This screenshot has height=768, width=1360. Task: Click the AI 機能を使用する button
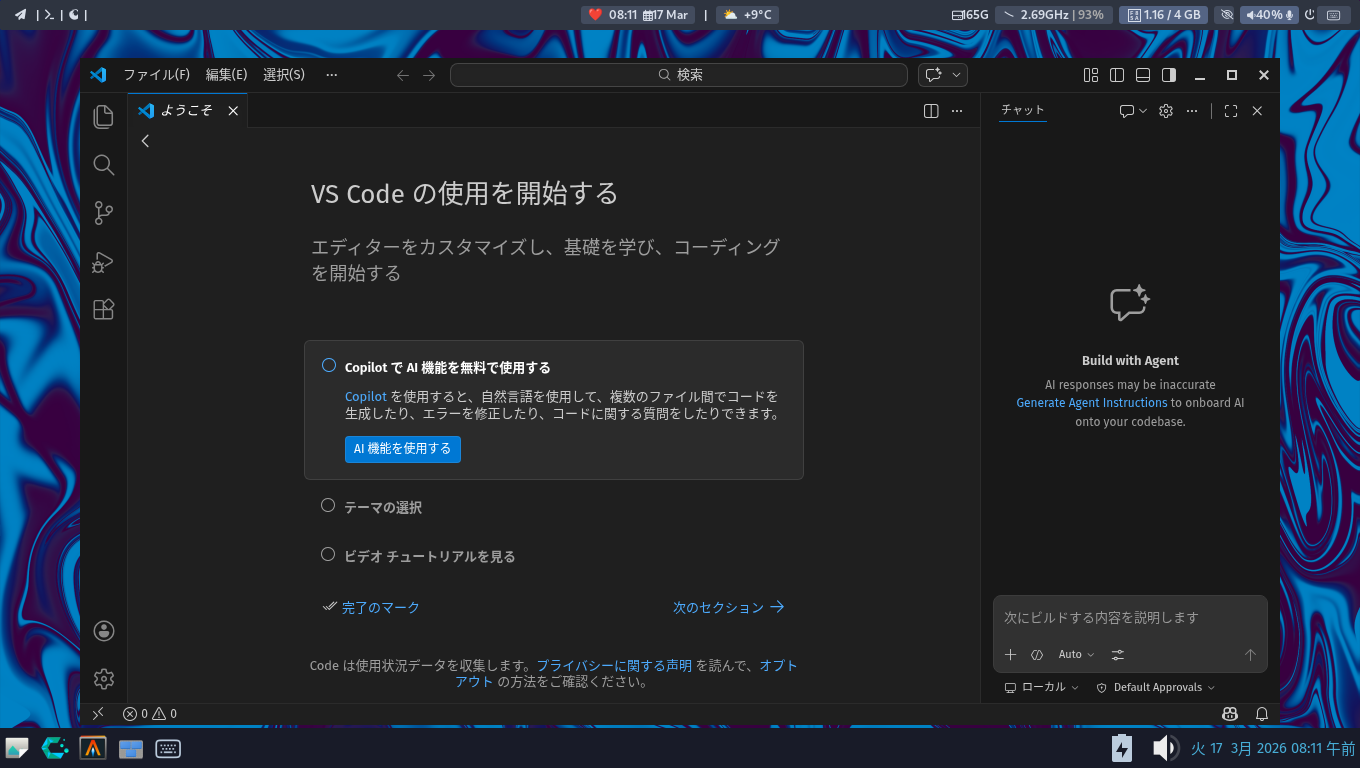coord(403,449)
